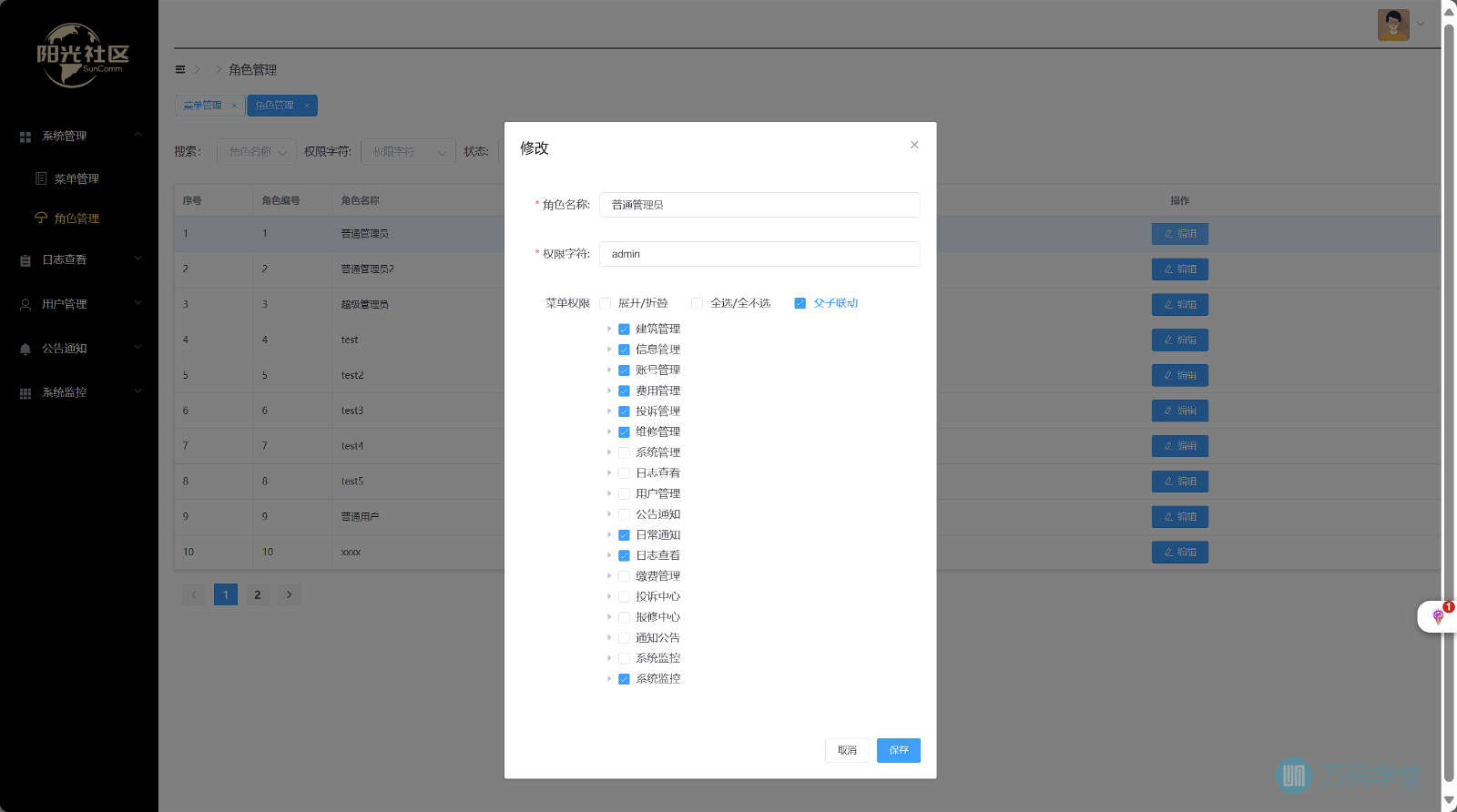Click the 系统监控 grid icon in sidebar
1457x812 pixels.
point(25,393)
